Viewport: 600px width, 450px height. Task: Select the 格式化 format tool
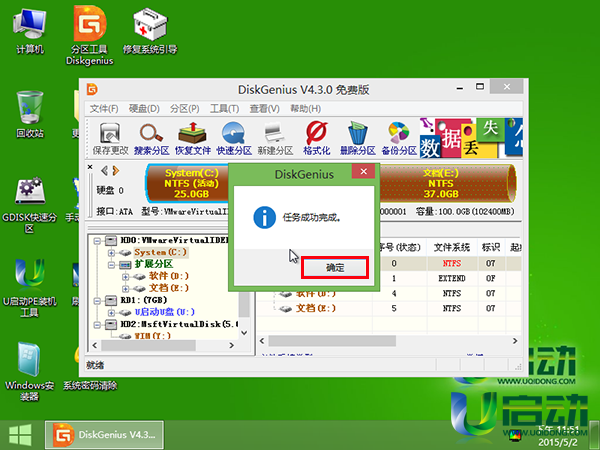317,139
